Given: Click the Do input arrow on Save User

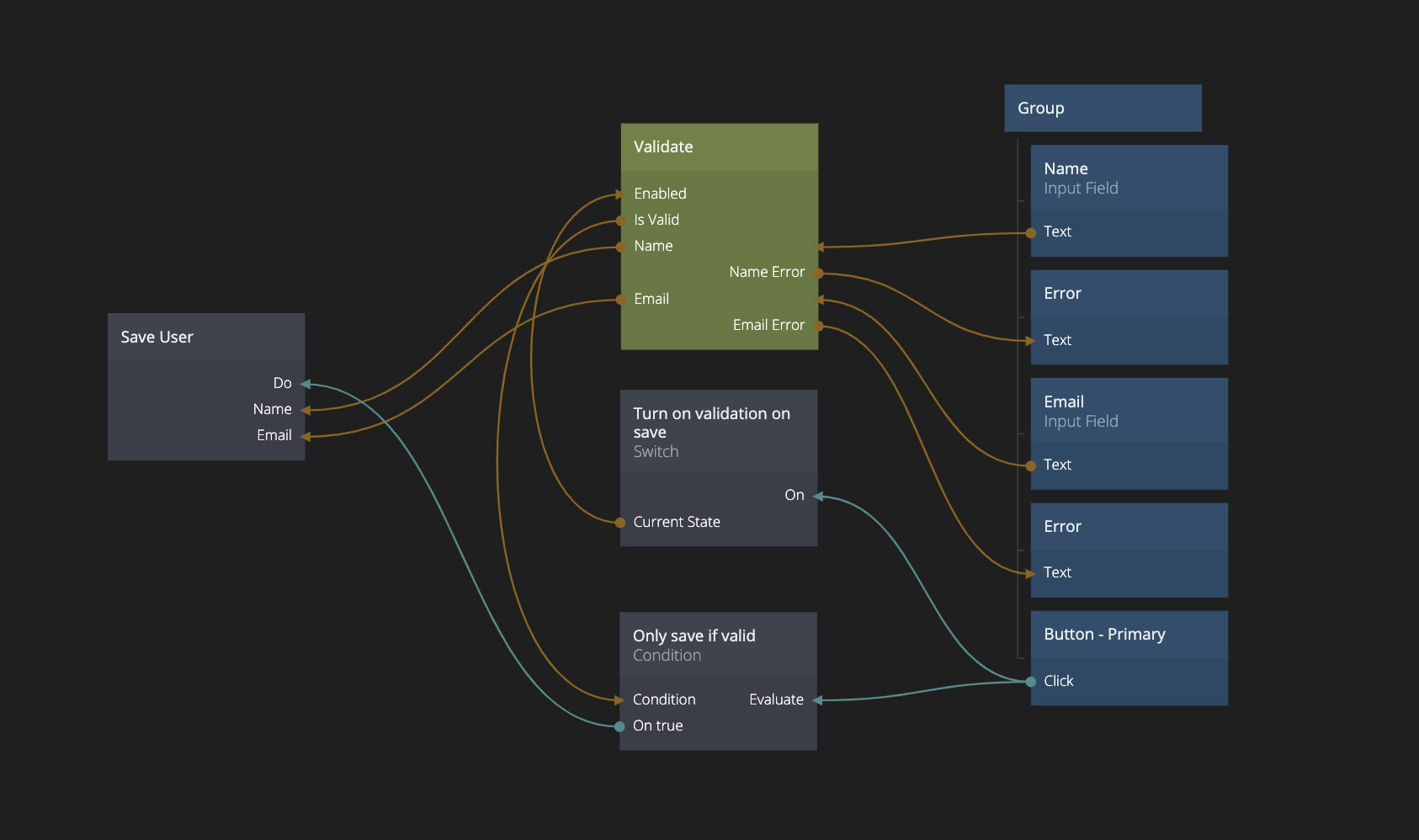Looking at the screenshot, I should pos(305,384).
